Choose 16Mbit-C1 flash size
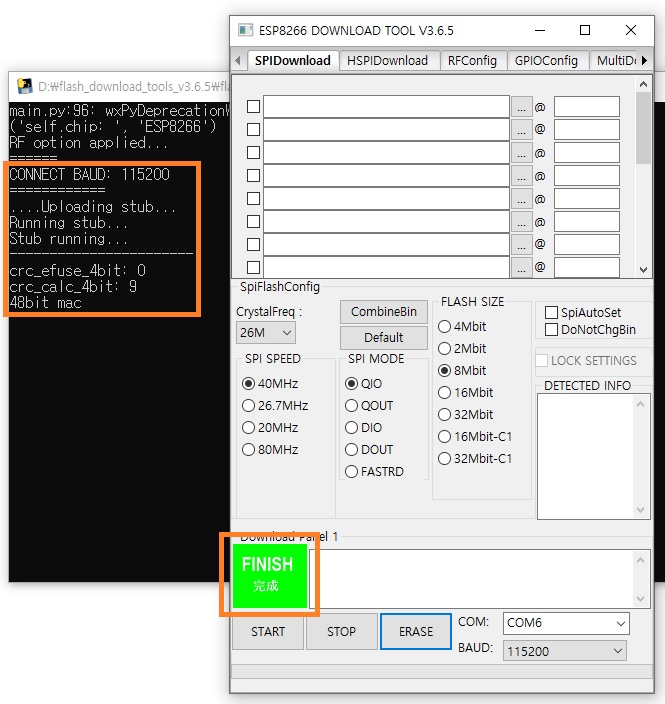The image size is (665, 704). (475, 436)
